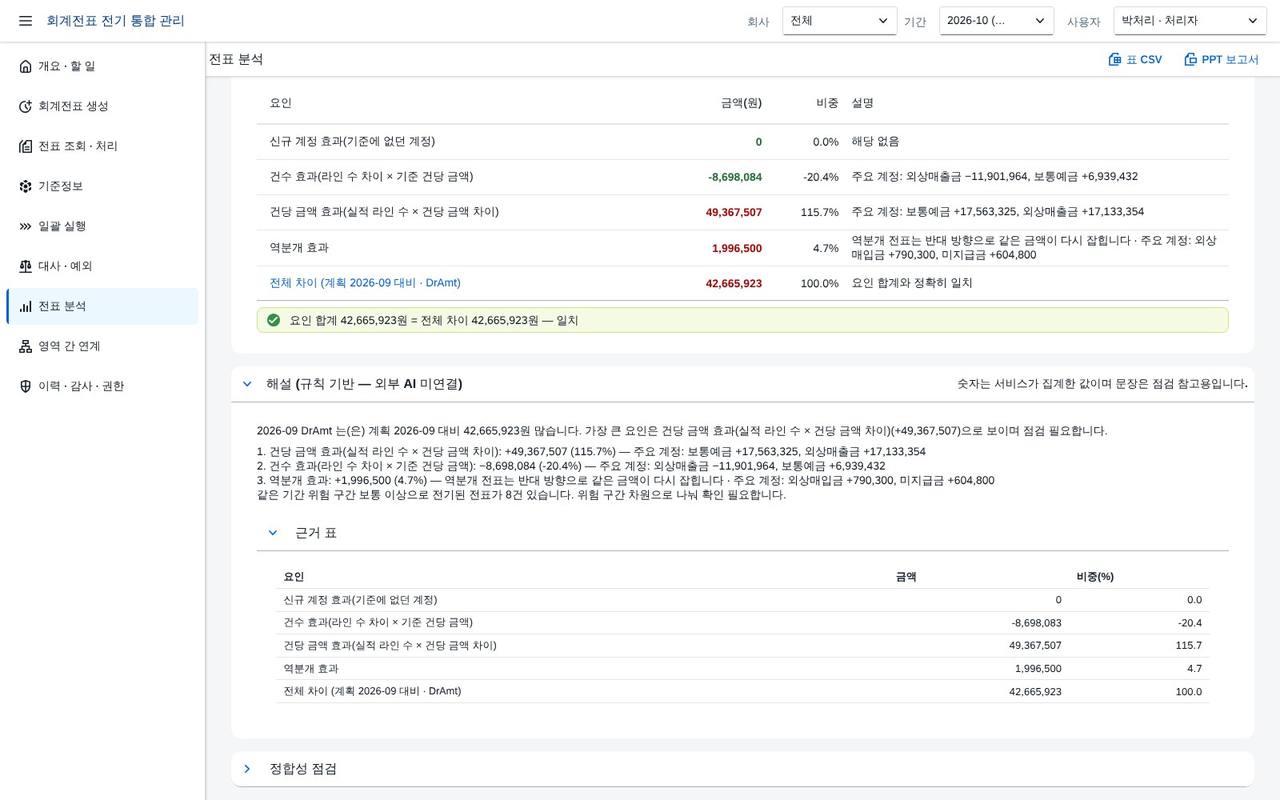
Task: Click the CSV export icon
Action: click(1115, 60)
